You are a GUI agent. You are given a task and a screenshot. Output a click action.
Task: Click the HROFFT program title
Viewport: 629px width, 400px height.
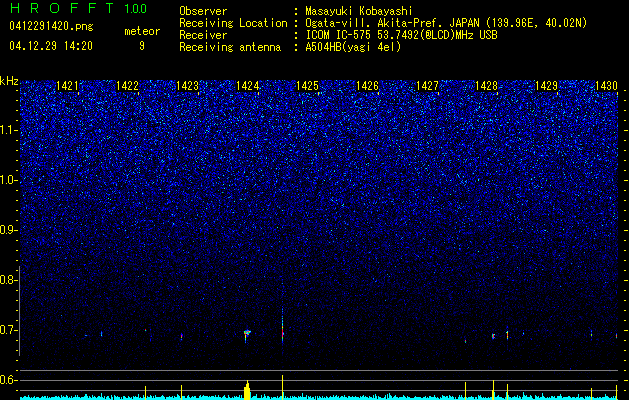tap(63, 8)
